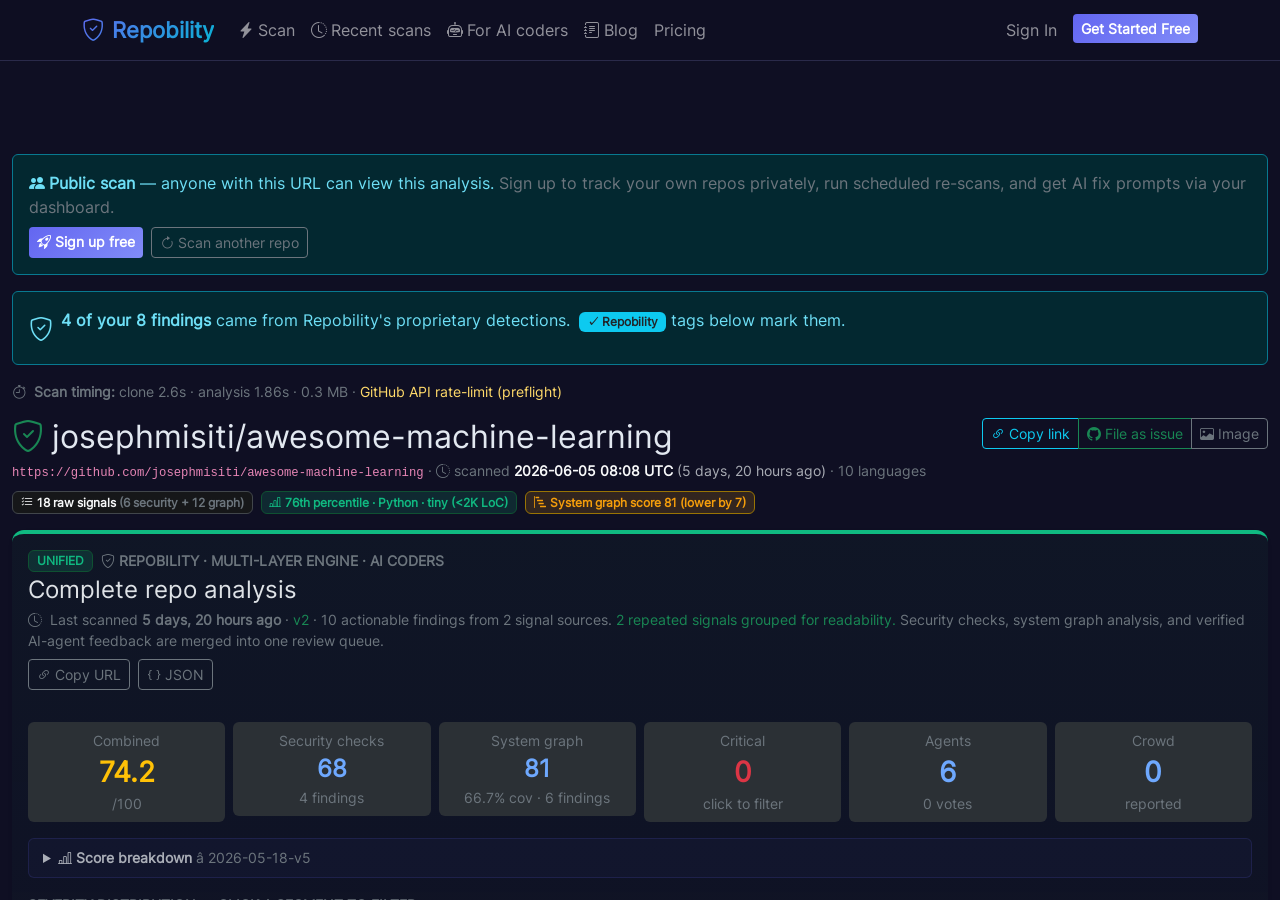Copy the scan link

tap(1030, 434)
